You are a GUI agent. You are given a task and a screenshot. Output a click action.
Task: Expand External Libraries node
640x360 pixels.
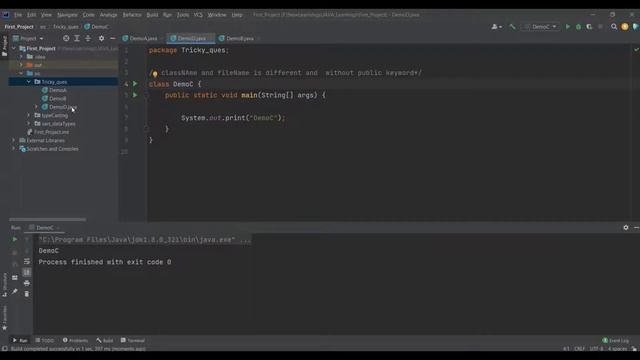14,140
